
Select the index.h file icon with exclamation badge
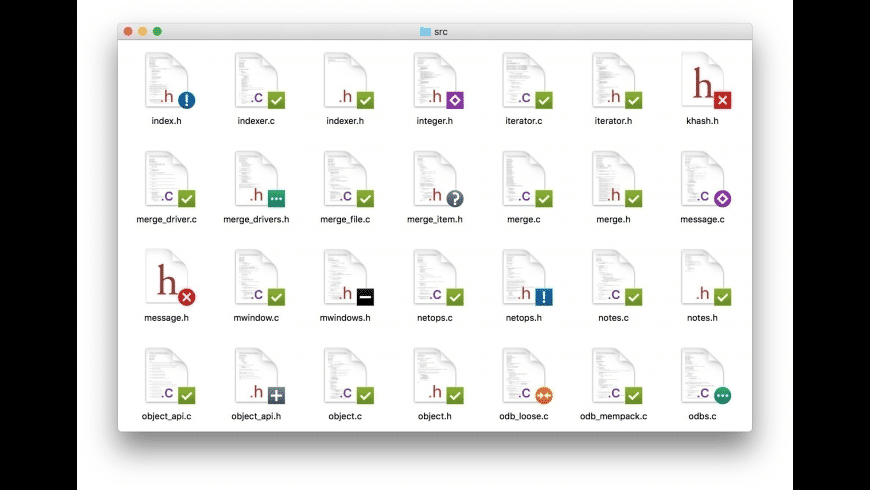tap(168, 80)
